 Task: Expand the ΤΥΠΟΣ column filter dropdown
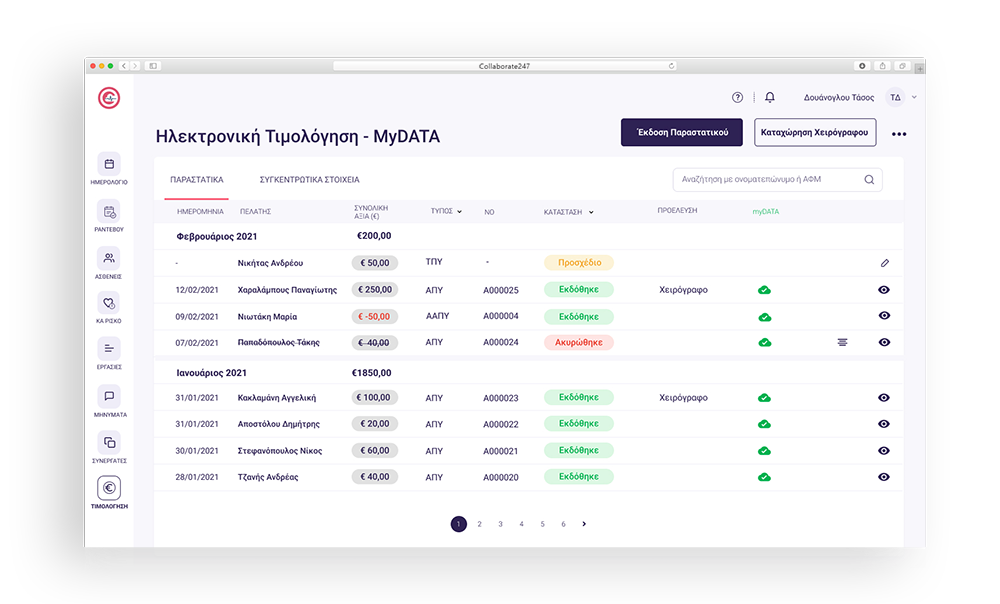459,212
